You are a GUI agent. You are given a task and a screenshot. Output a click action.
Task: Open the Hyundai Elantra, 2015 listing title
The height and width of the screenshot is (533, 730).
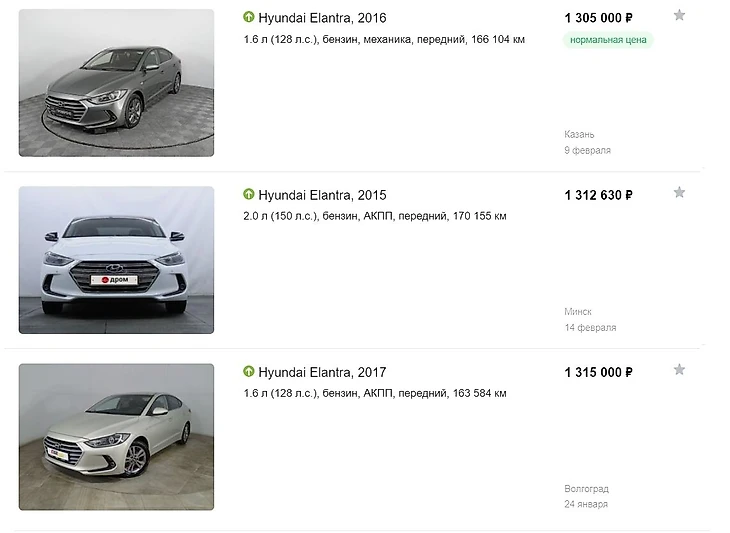(322, 195)
